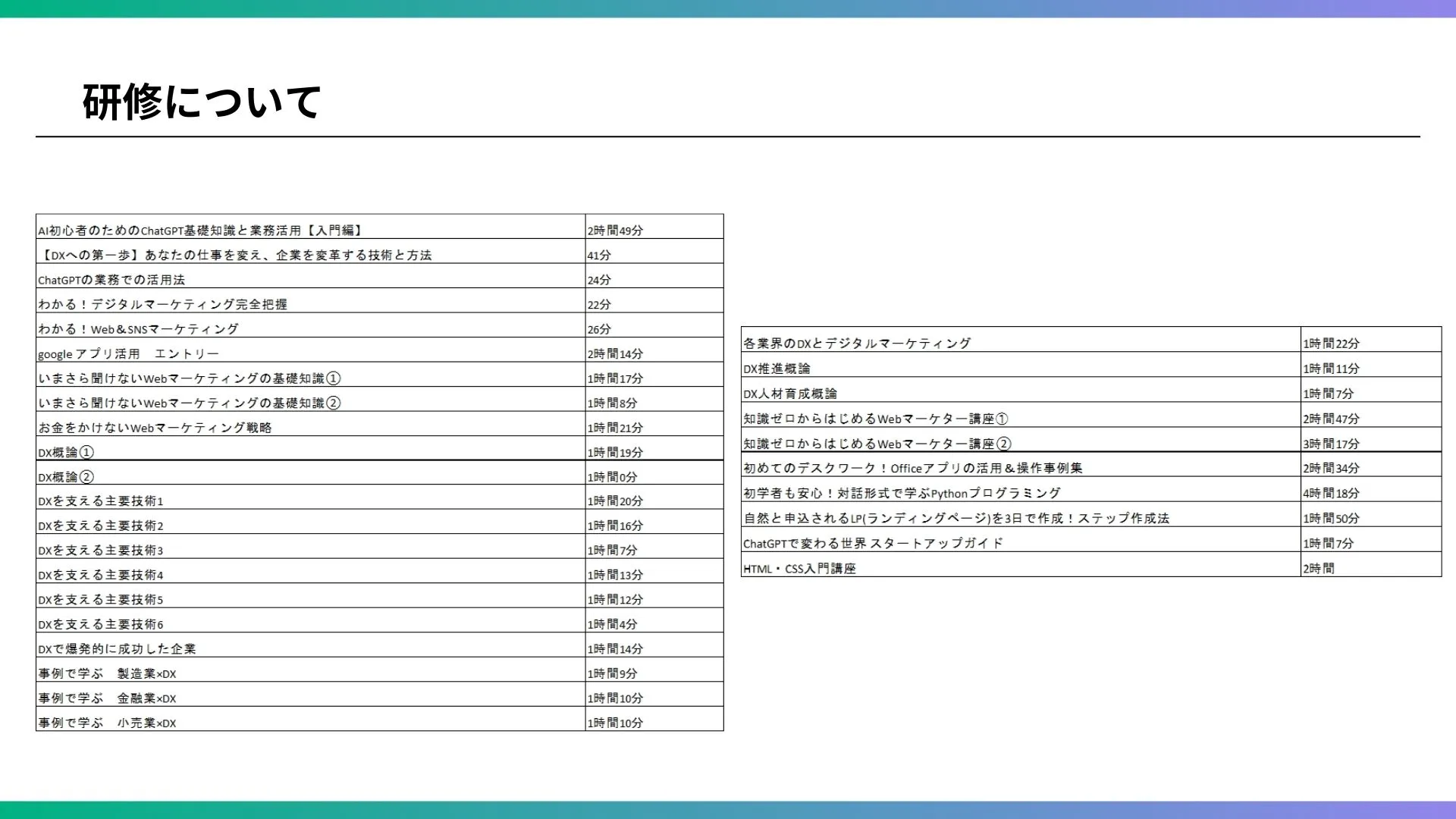Viewport: 1456px width, 819px height.
Task: Click the DX人材育成概論 table cell
Action: [x=790, y=394]
